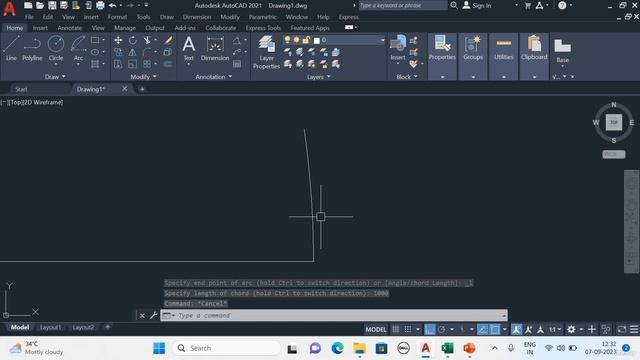Viewport: 640px width, 360px height.
Task: Open the Express Tools ribbon tab
Action: coord(263,28)
